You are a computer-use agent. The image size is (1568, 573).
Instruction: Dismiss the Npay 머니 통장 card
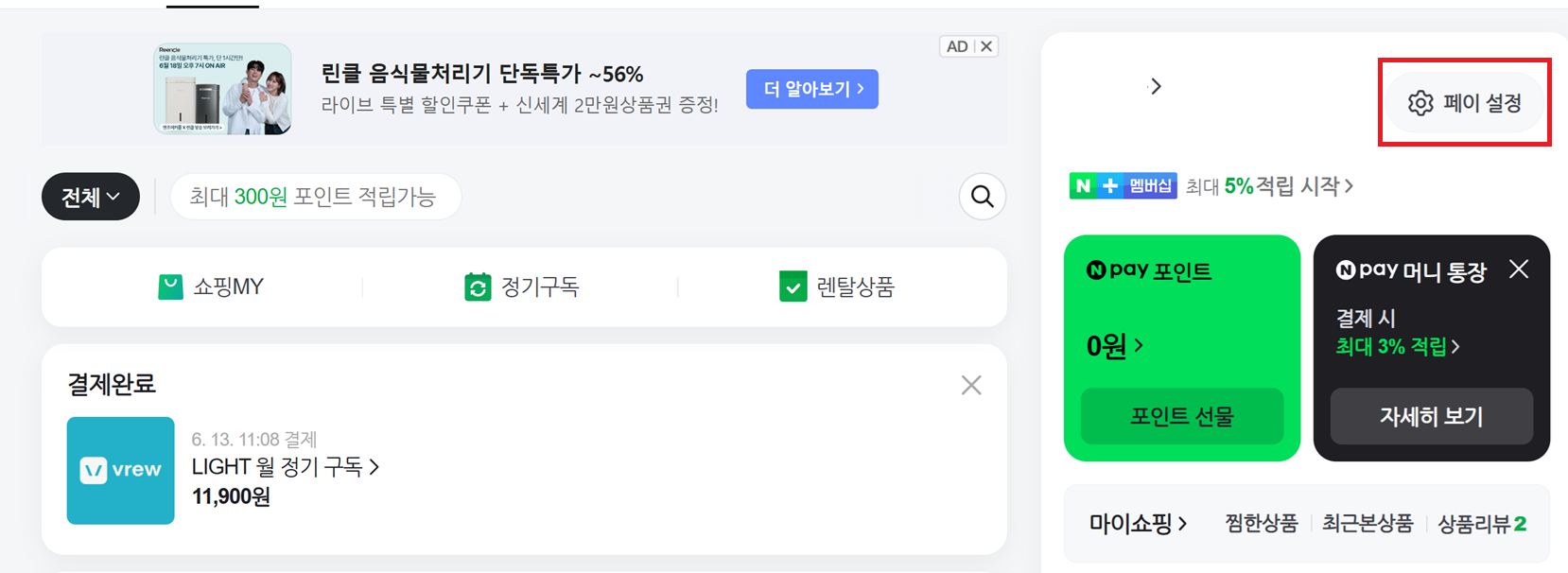click(x=1519, y=269)
